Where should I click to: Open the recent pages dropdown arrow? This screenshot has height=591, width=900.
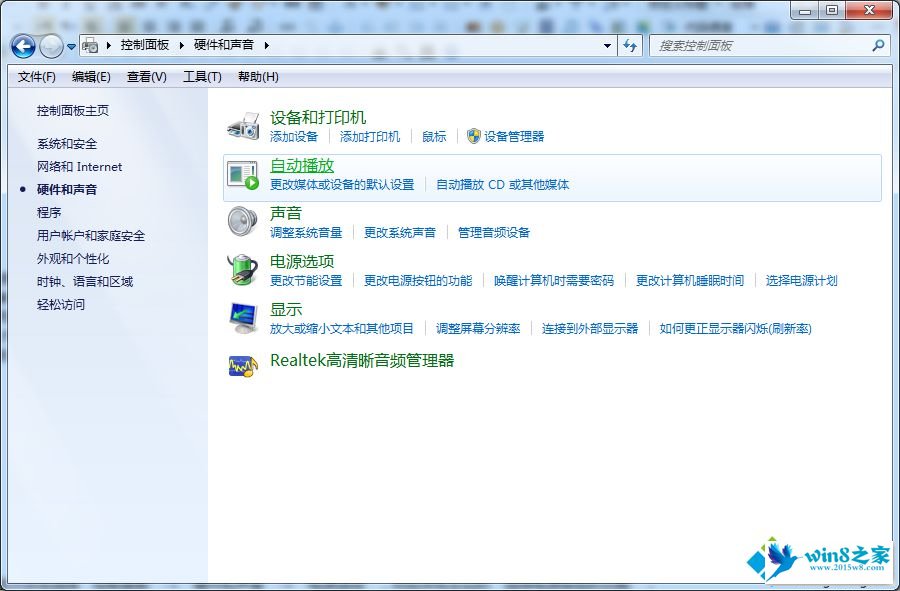point(71,46)
